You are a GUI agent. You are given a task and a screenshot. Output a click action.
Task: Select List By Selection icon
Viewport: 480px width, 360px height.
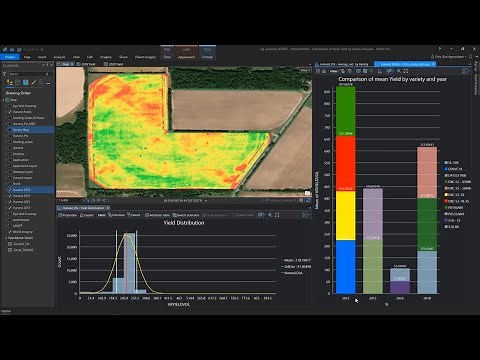tap(25, 83)
